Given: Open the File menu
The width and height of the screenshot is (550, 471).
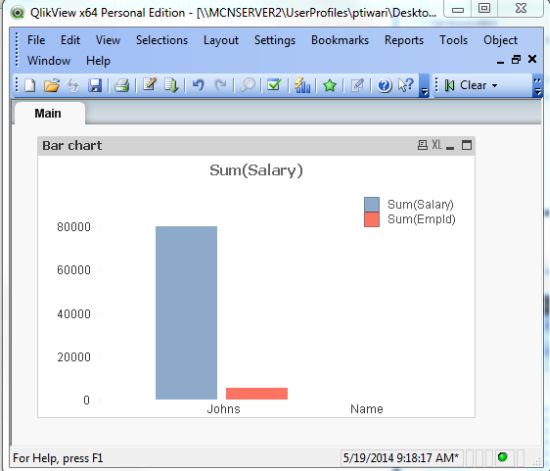Looking at the screenshot, I should (x=36, y=40).
